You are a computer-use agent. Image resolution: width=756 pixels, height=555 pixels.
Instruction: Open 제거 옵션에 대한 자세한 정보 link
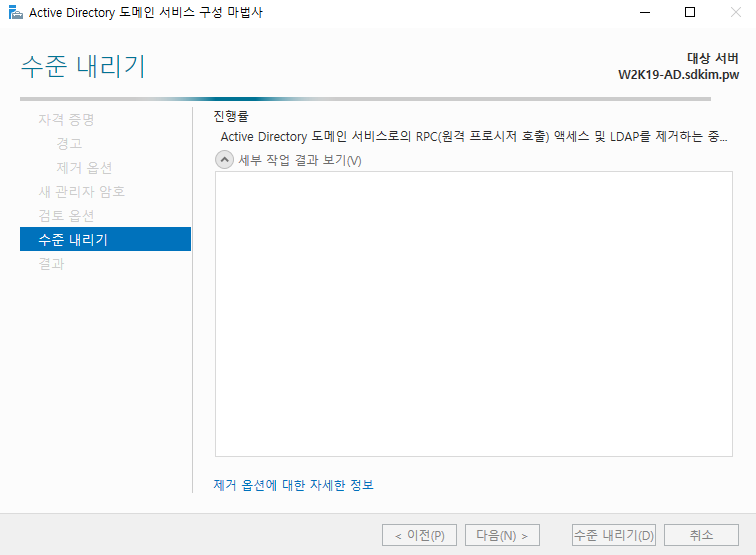pos(293,485)
